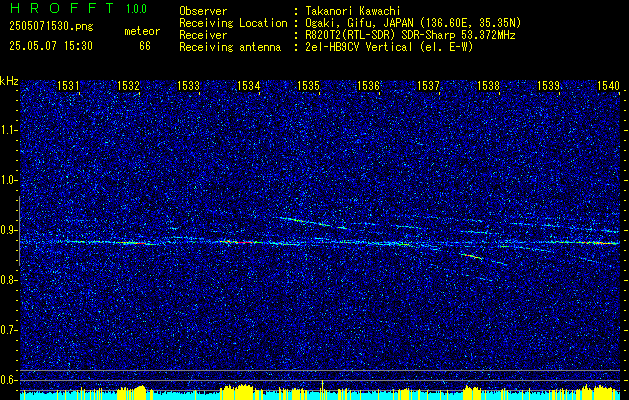Click the 0.7 kHz axis label
Viewport: 629px width, 400px height.
coord(8,330)
